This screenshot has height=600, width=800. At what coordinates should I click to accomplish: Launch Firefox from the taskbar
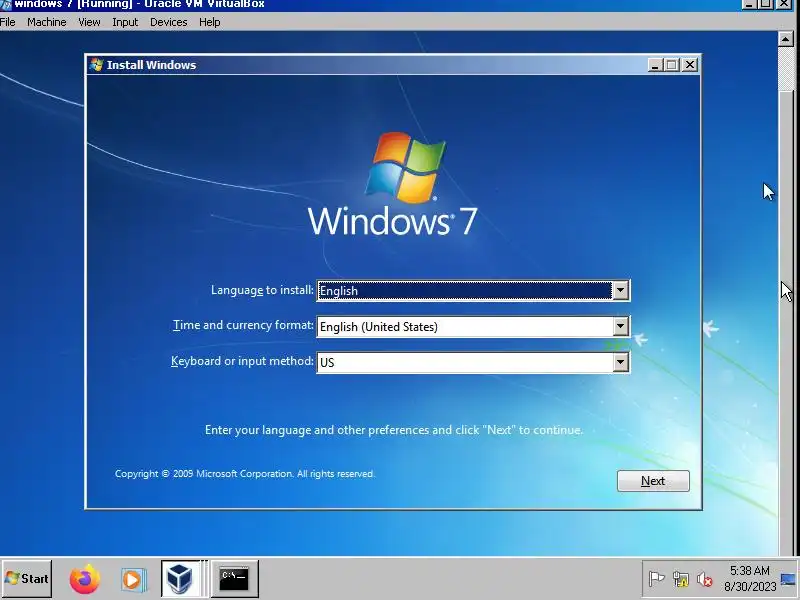(85, 579)
